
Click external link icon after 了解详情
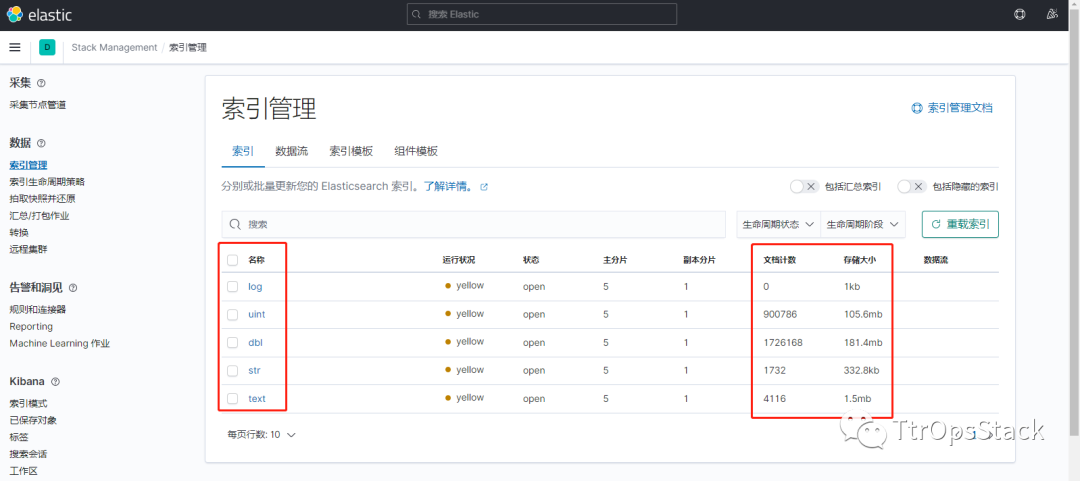[x=484, y=187]
